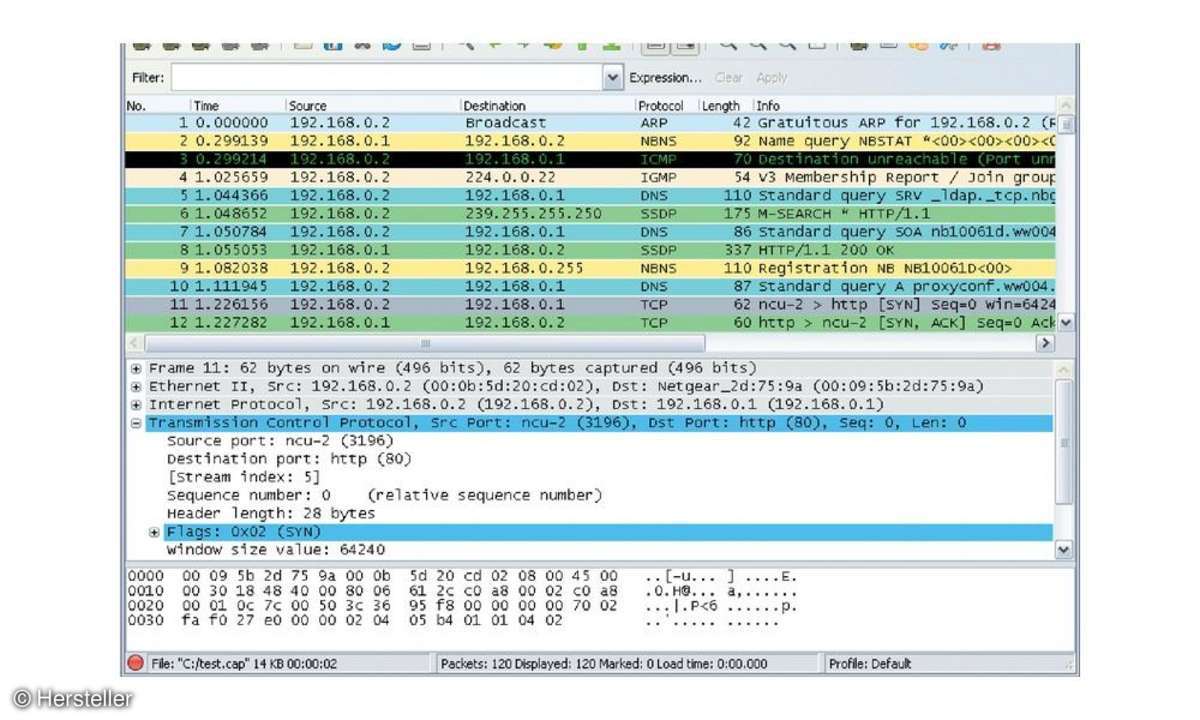
Task: Select the Destination port: http (80) field
Action: pyautogui.click(x=289, y=459)
